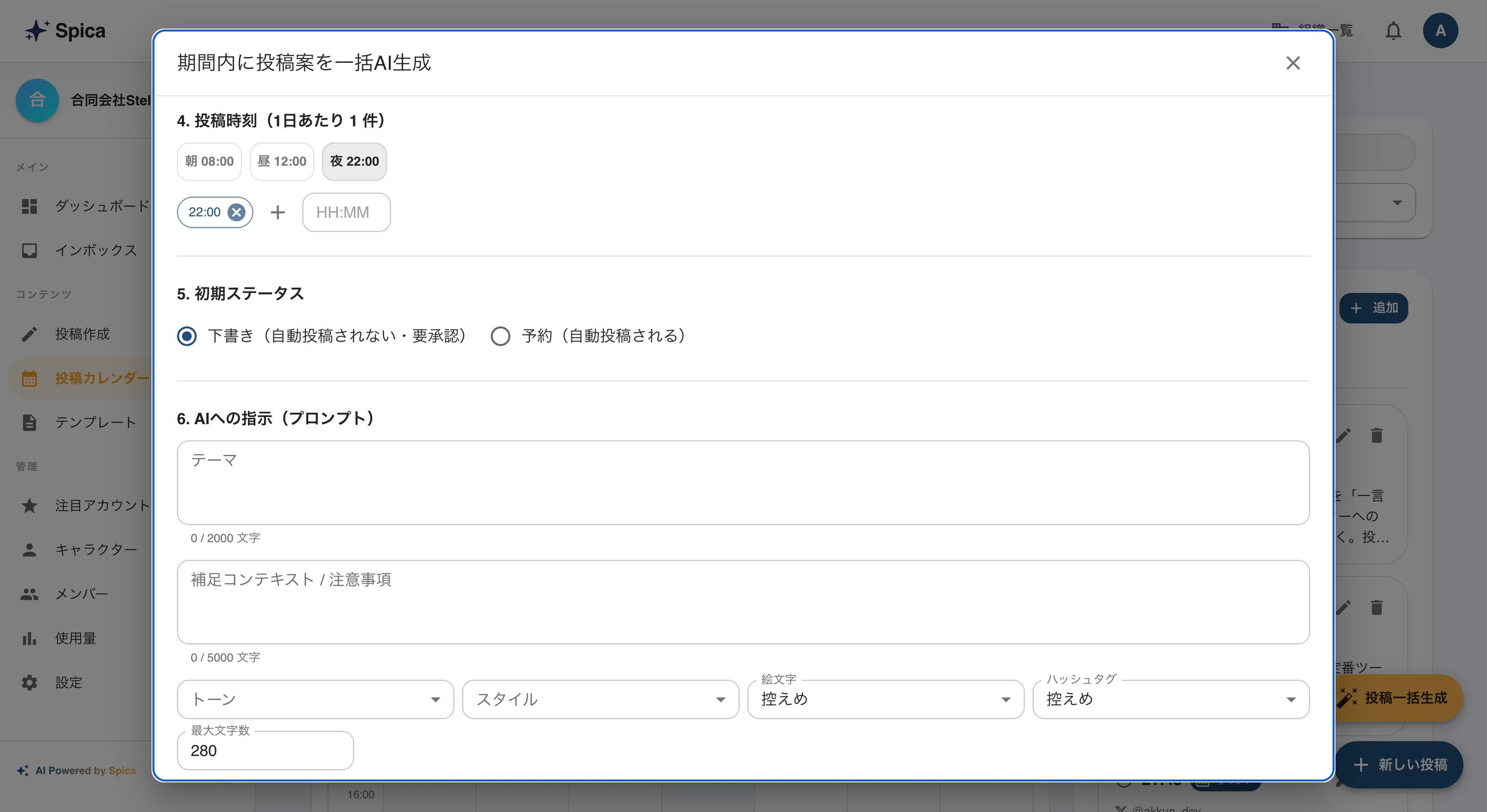Screen dimensions: 1487x812
Task: Click the 追加 button behind dialog
Action: 1373,308
